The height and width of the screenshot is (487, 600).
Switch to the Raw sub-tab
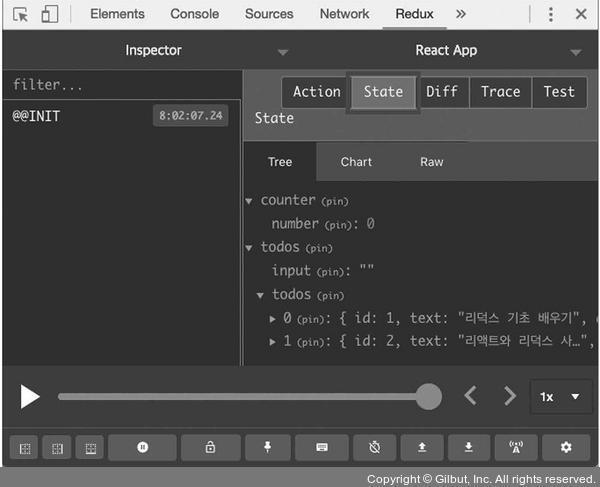pyautogui.click(x=432, y=162)
